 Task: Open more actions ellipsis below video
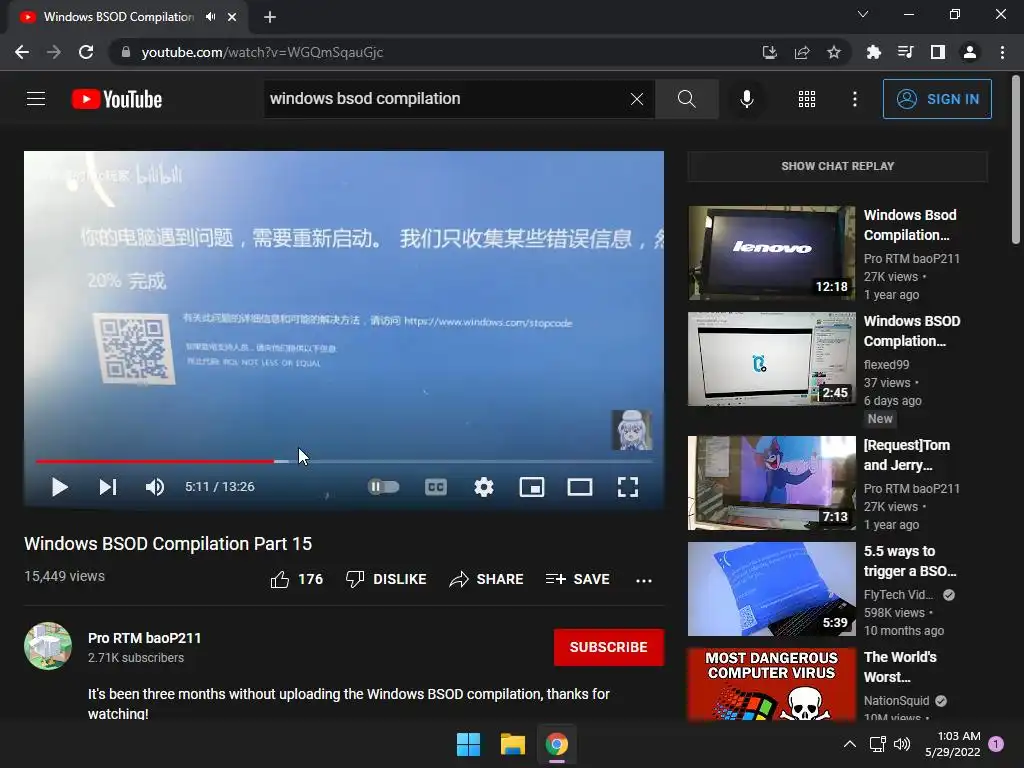644,580
